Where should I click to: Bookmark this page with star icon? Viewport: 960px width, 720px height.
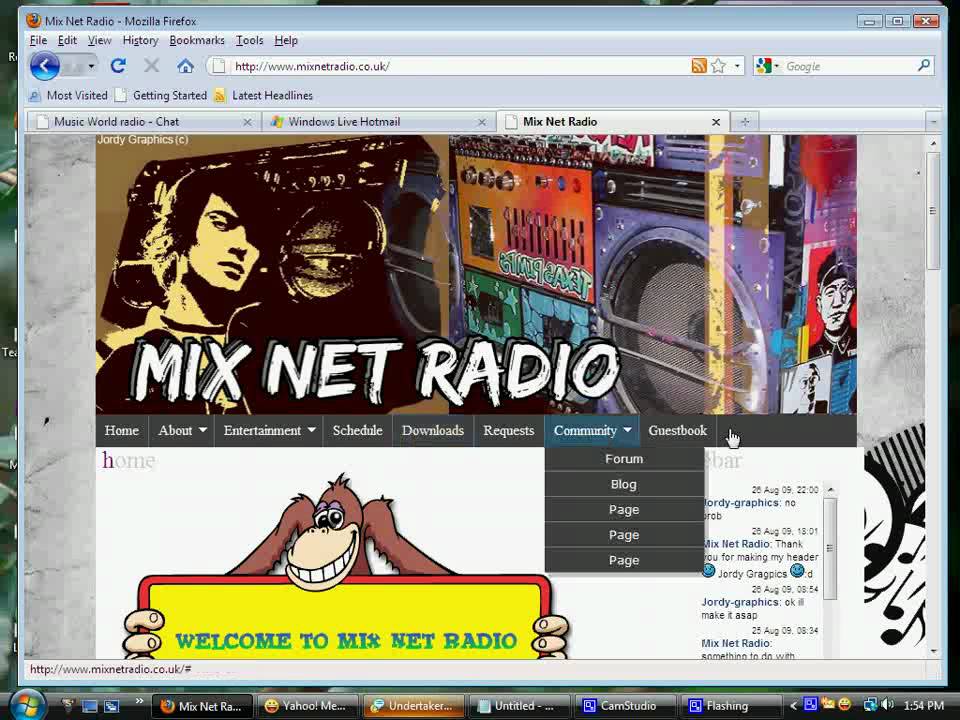pyautogui.click(x=719, y=66)
